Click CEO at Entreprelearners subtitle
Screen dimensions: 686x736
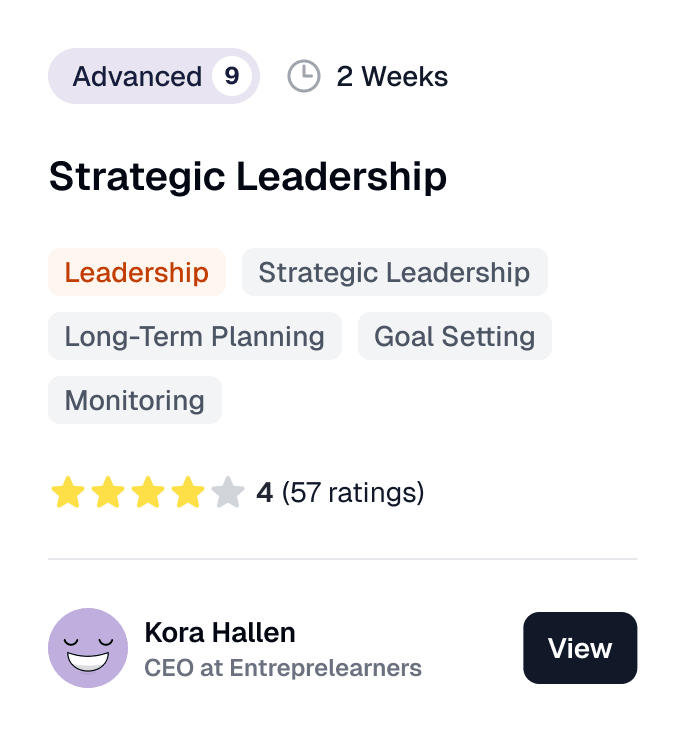283,668
